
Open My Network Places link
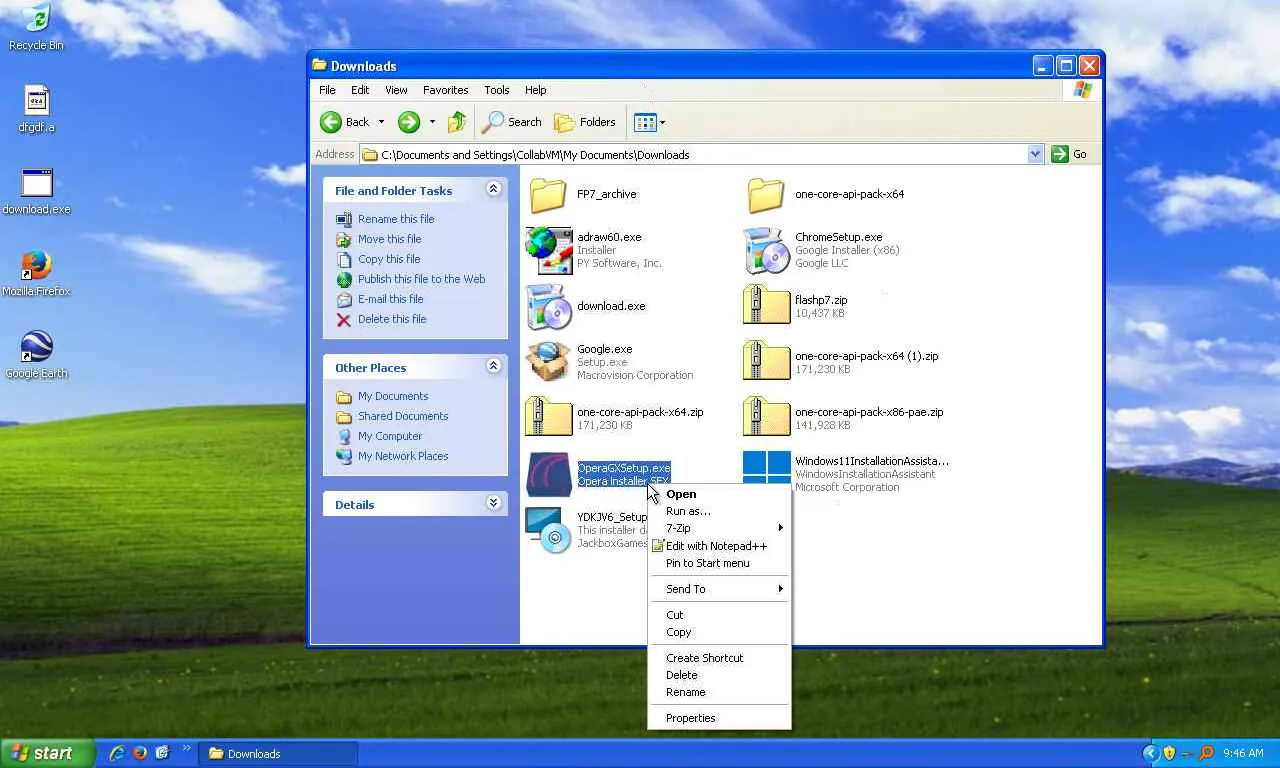(402, 456)
